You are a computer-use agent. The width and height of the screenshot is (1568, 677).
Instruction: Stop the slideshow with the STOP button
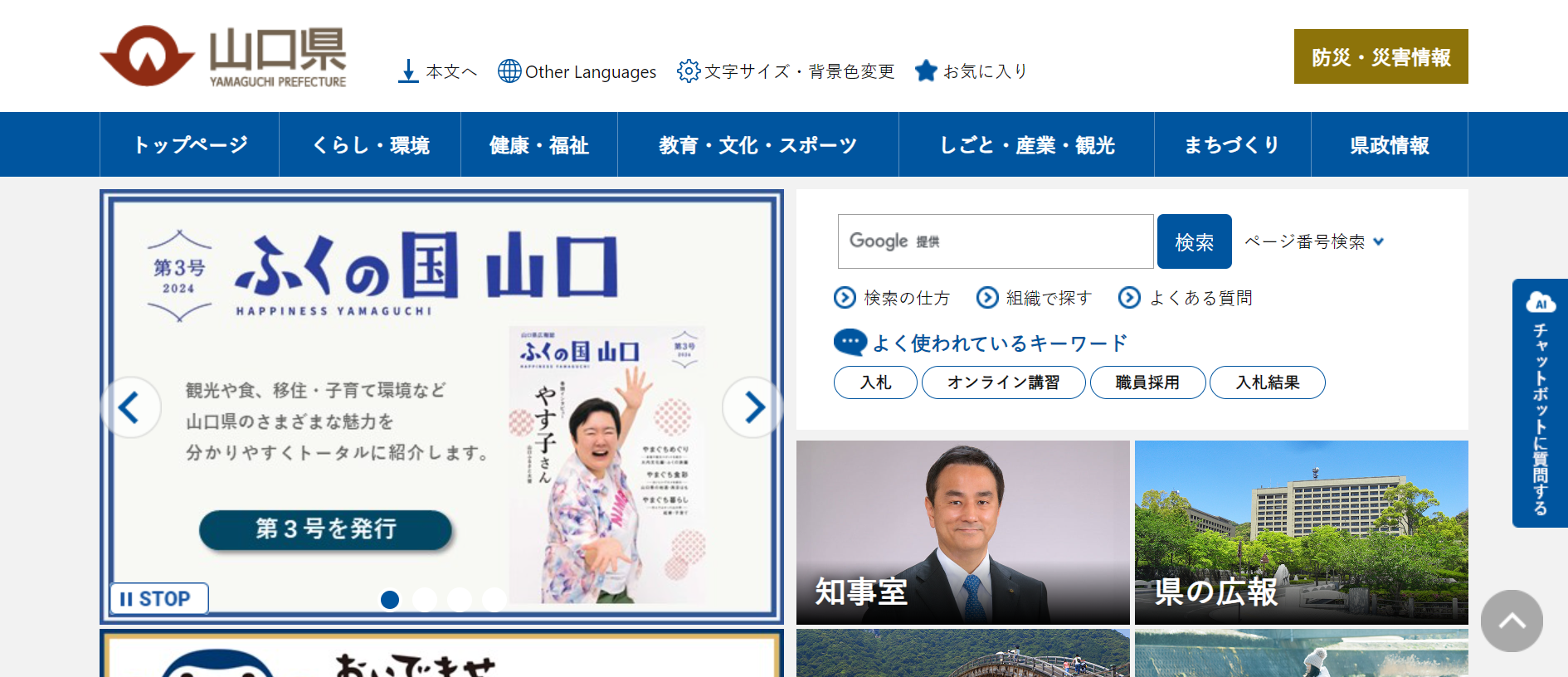[158, 598]
